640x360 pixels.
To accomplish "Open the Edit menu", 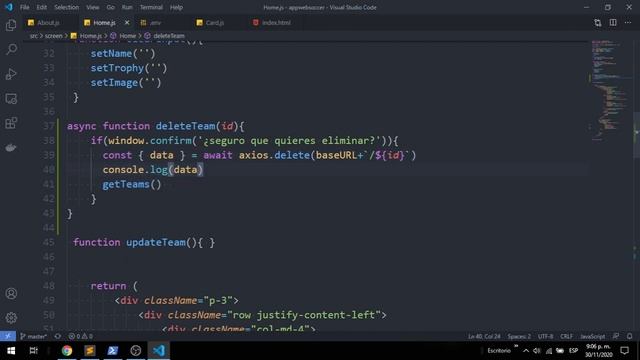I will (x=42, y=7).
